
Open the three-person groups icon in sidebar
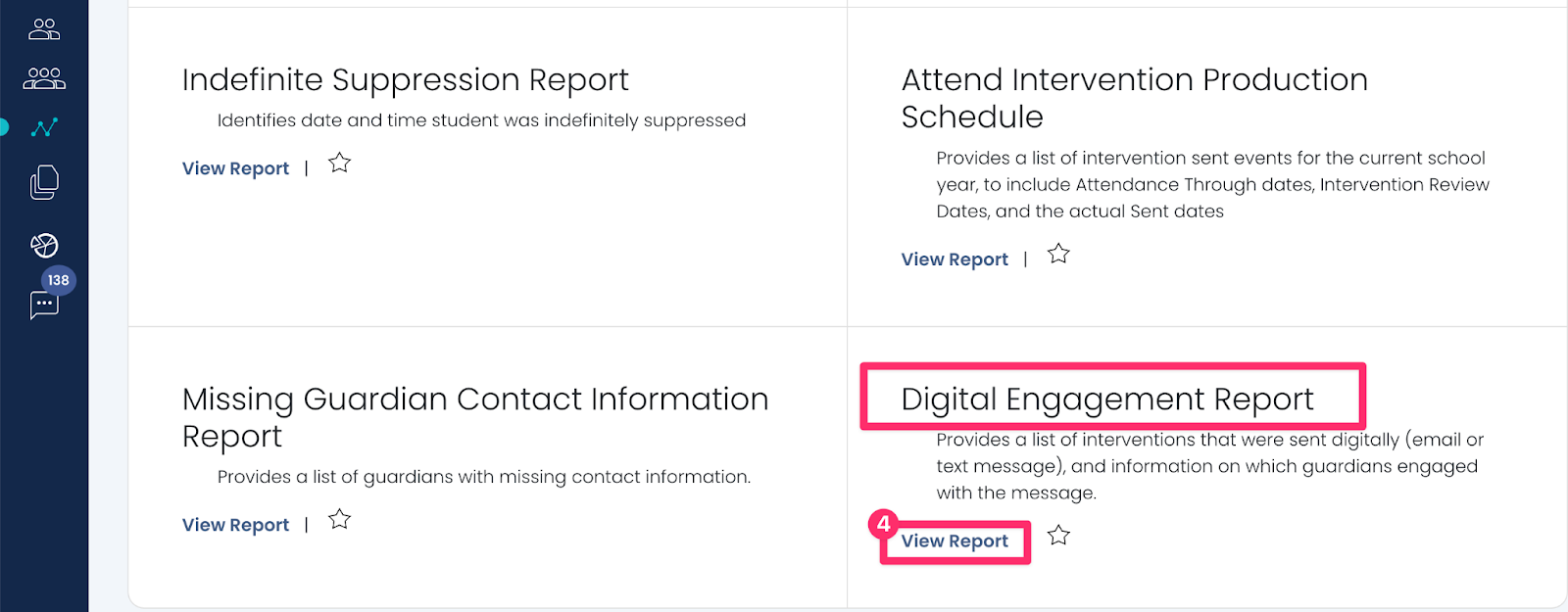click(x=44, y=78)
